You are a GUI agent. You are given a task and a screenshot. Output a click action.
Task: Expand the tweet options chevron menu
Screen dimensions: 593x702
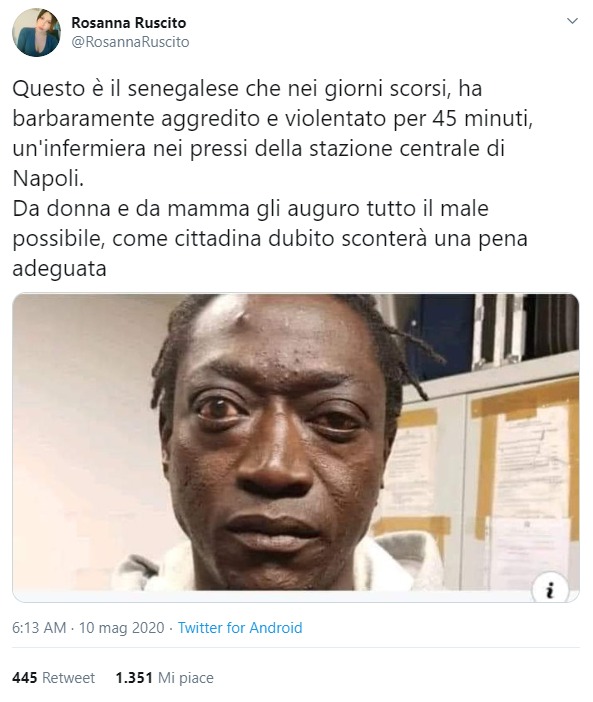pyautogui.click(x=572, y=21)
